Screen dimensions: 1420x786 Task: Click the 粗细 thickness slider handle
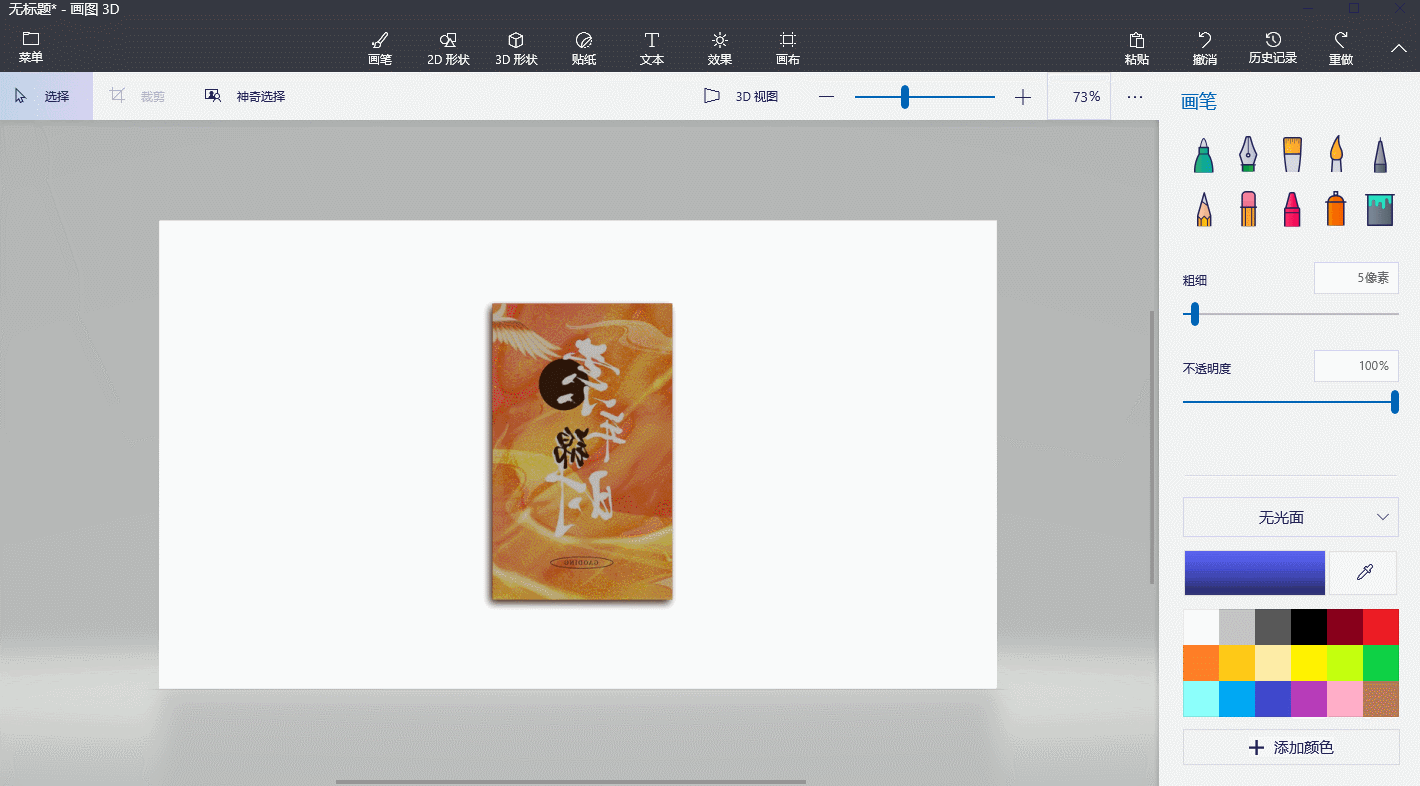(x=1194, y=314)
